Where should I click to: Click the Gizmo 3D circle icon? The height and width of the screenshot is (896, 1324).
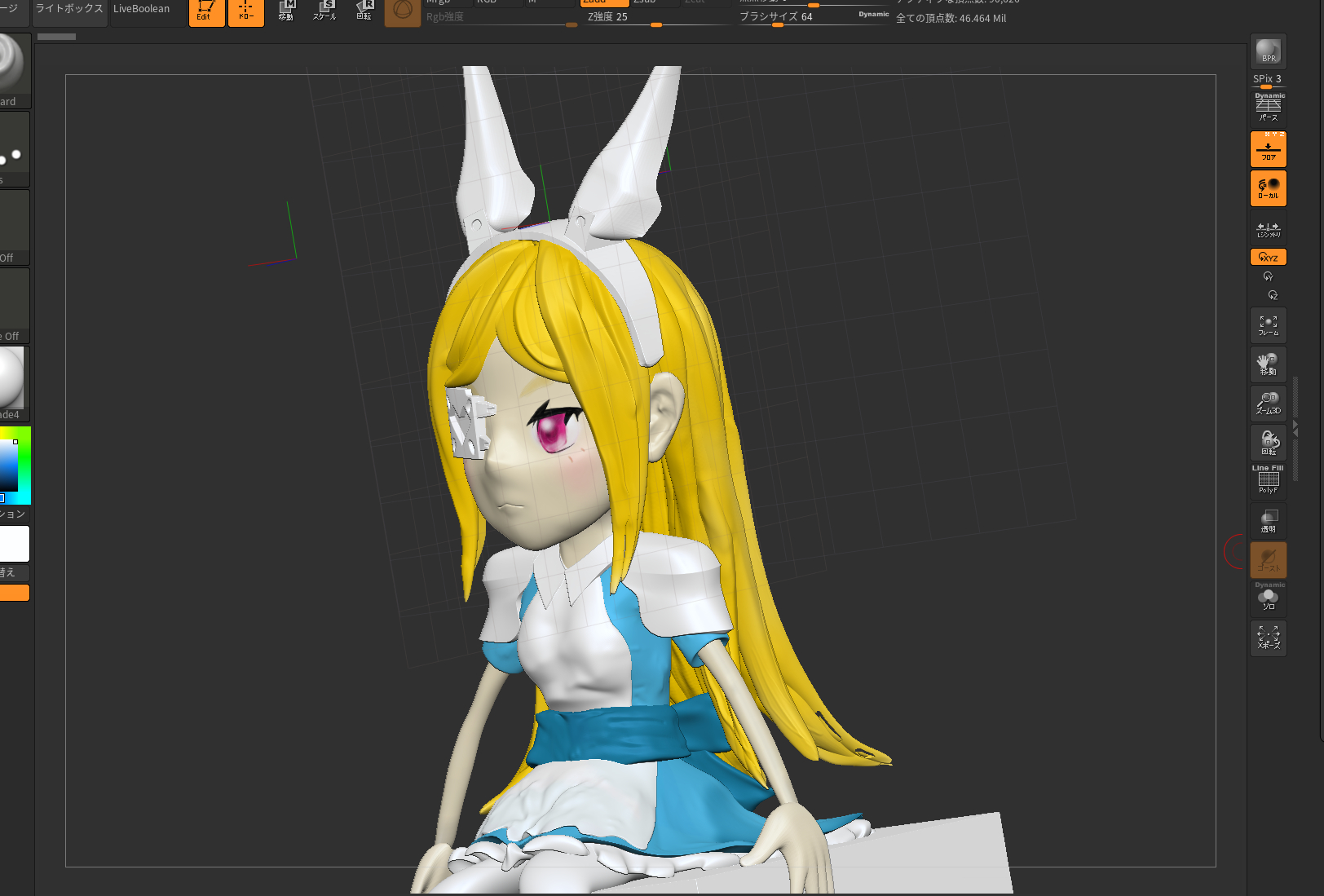403,11
